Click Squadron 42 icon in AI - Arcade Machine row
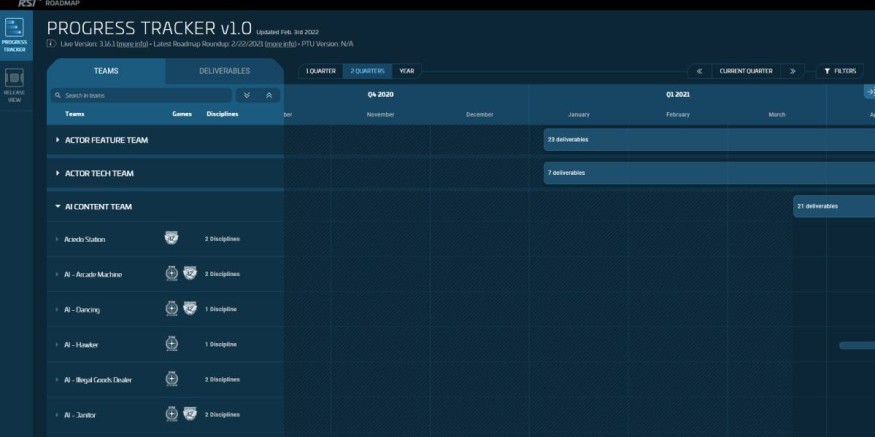Viewport: 875px width, 437px height. tap(190, 273)
